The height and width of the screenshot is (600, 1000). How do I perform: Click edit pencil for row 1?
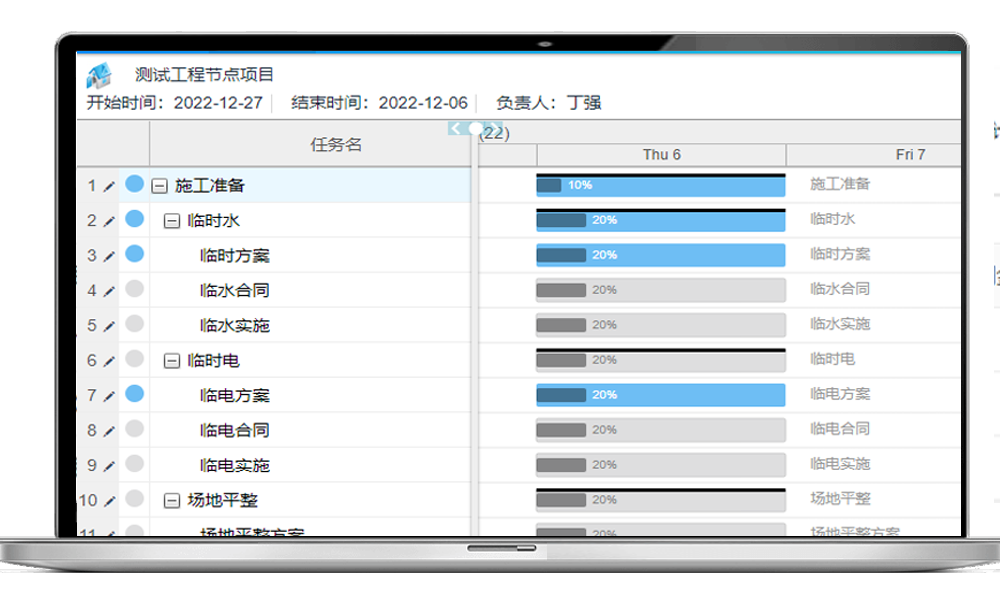point(109,186)
